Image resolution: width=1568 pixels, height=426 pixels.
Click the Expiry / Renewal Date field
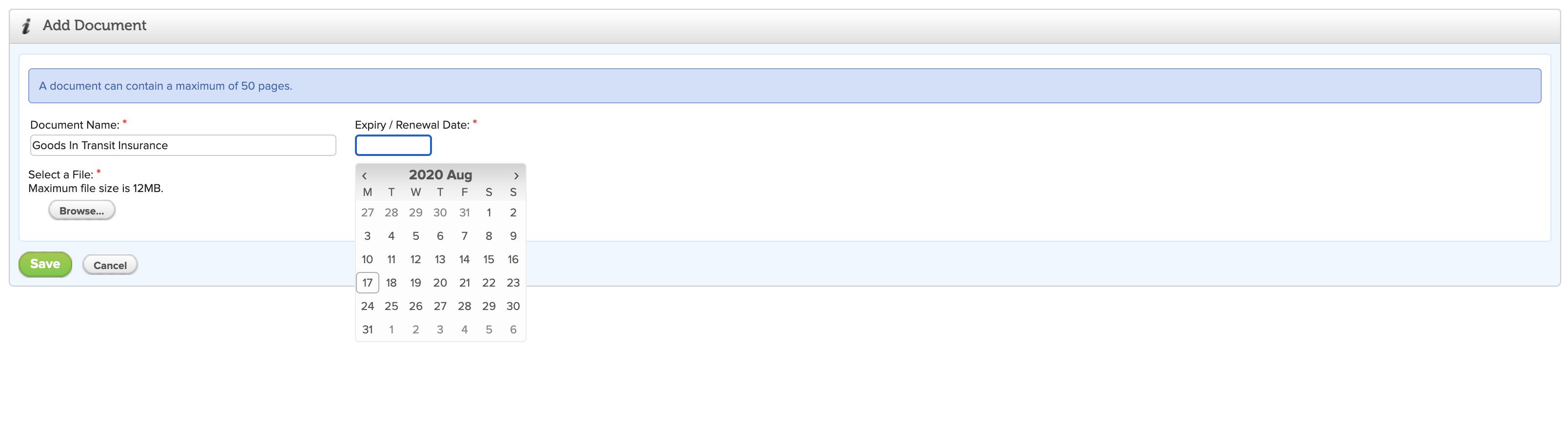(x=393, y=145)
